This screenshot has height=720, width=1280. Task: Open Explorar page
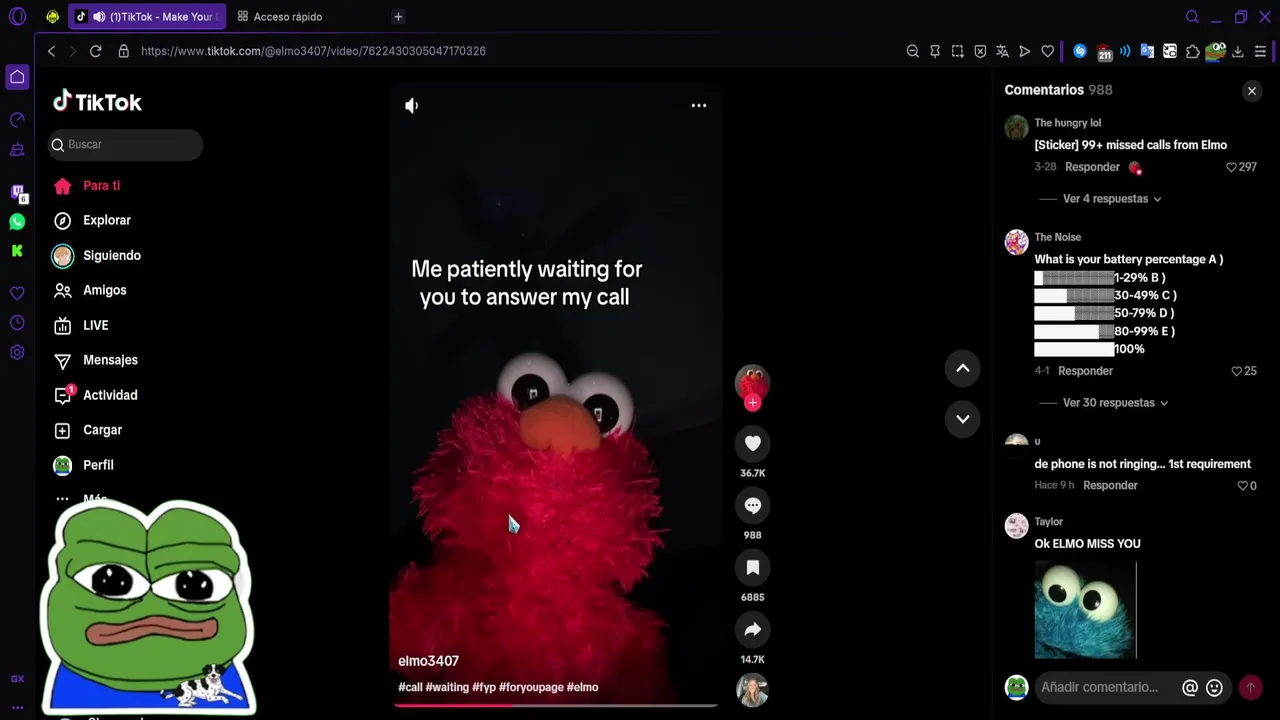coord(92,220)
